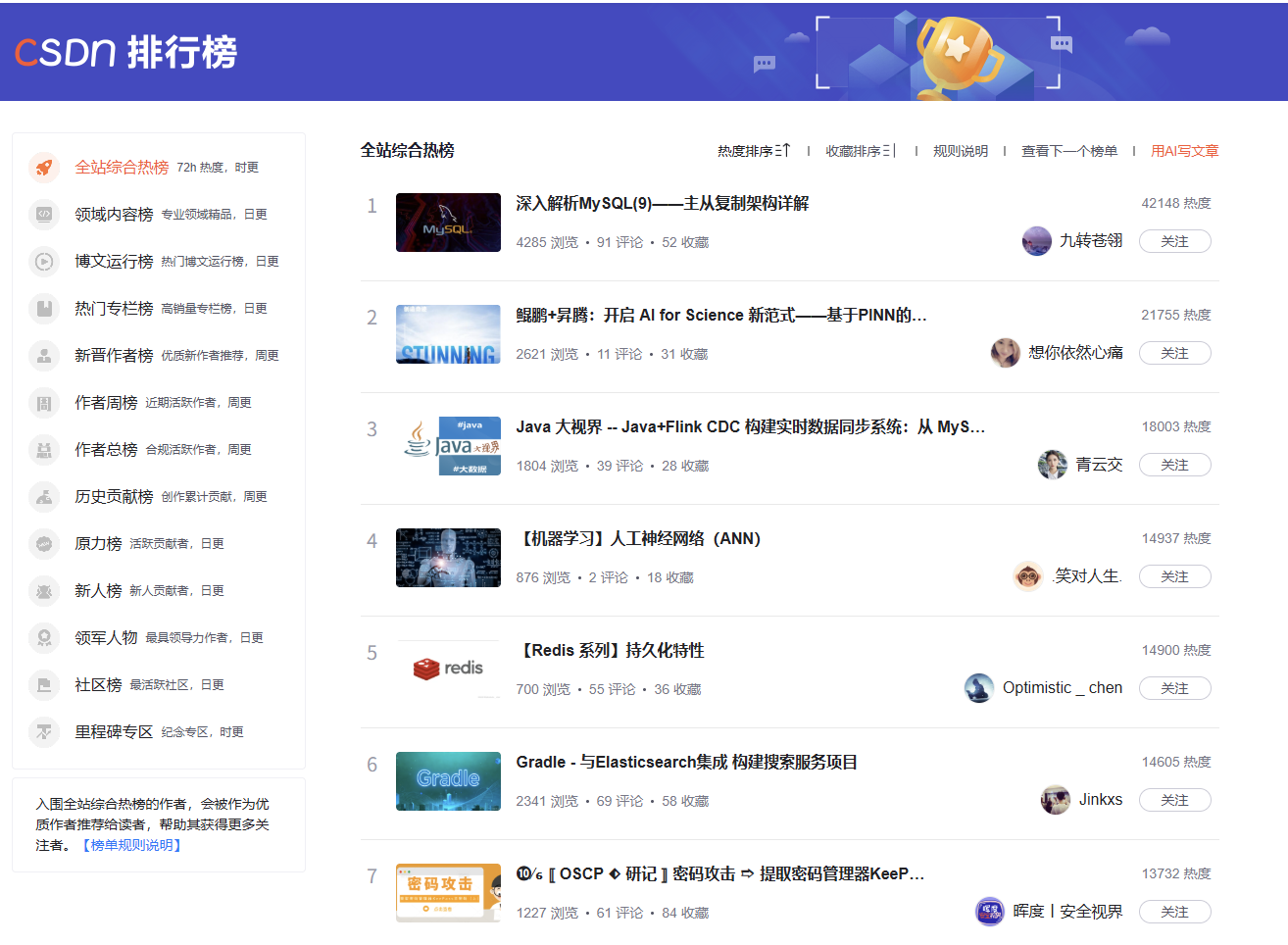This screenshot has width=1288, height=945.
Task: Click the 社区榜 sidebar icon
Action: 44,685
